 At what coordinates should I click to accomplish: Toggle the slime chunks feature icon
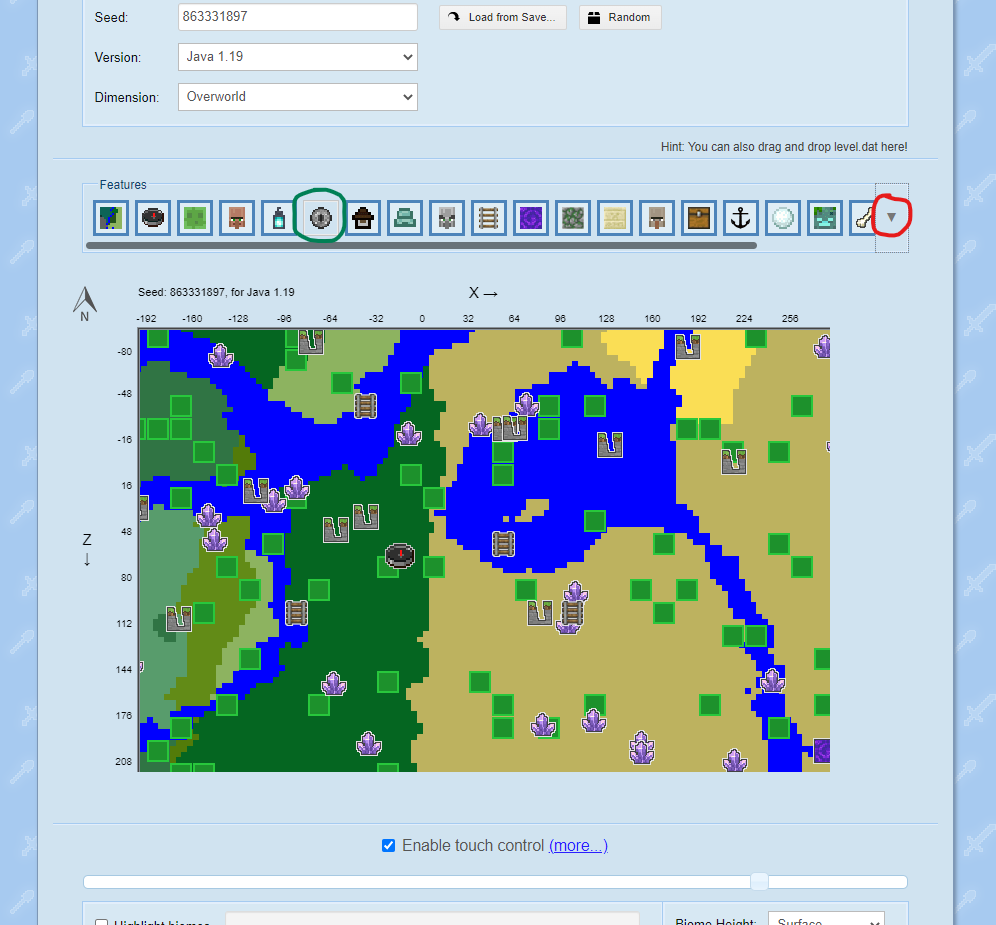(x=195, y=217)
